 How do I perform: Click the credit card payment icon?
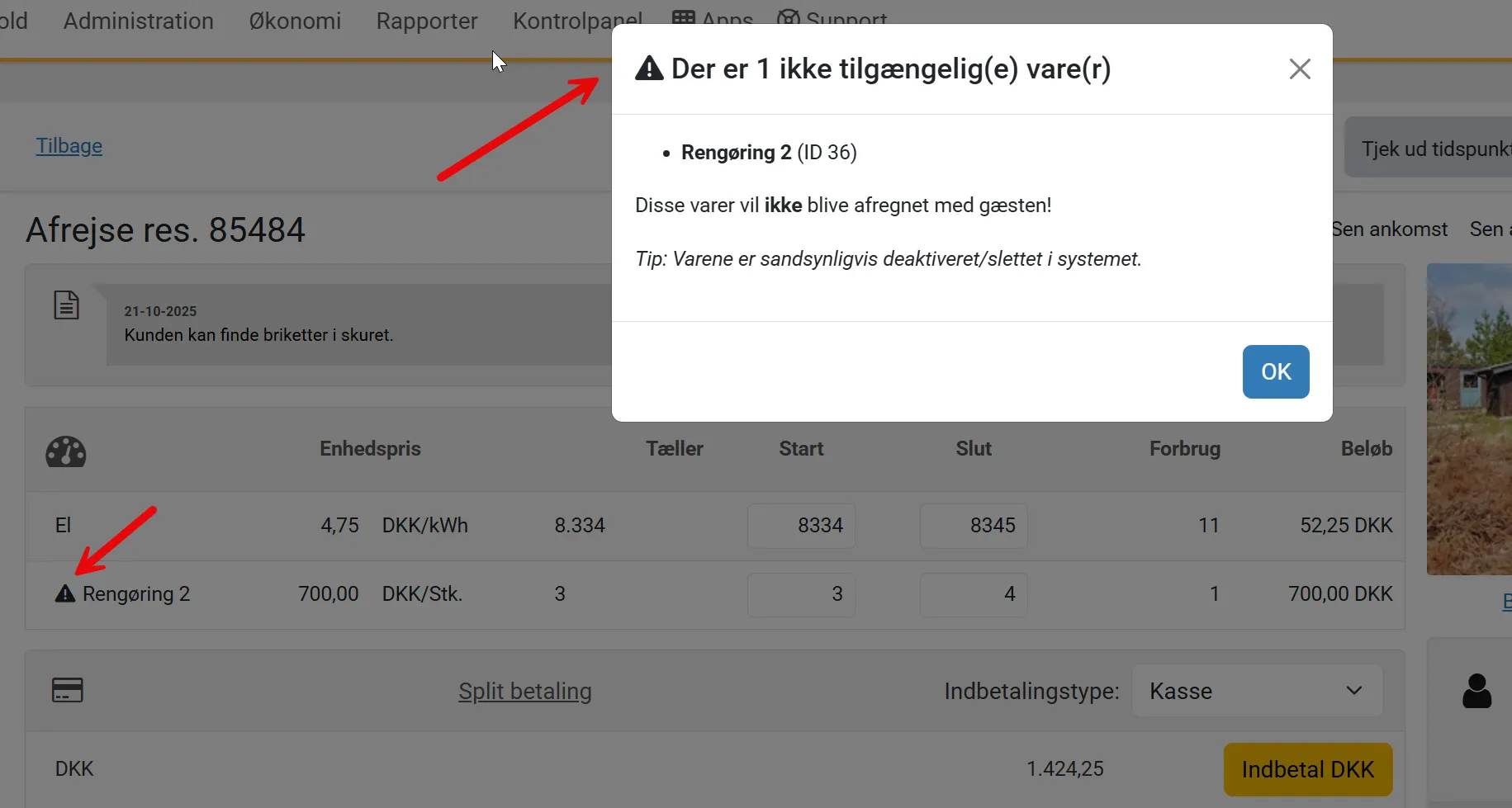coord(67,690)
